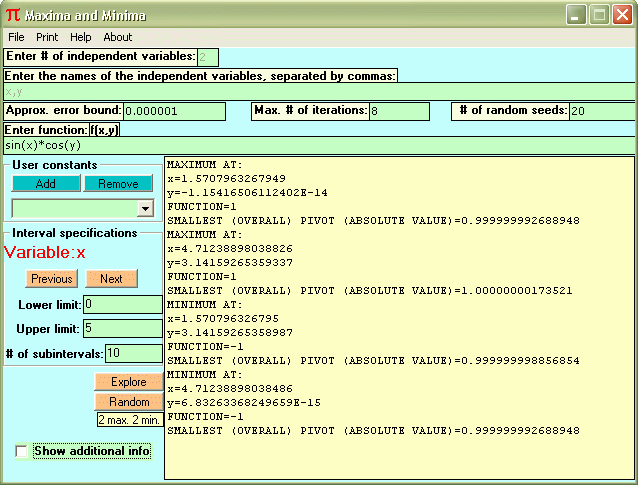Viewport: 638px width, 485px height.
Task: Click the Add user constant button
Action: click(45, 184)
